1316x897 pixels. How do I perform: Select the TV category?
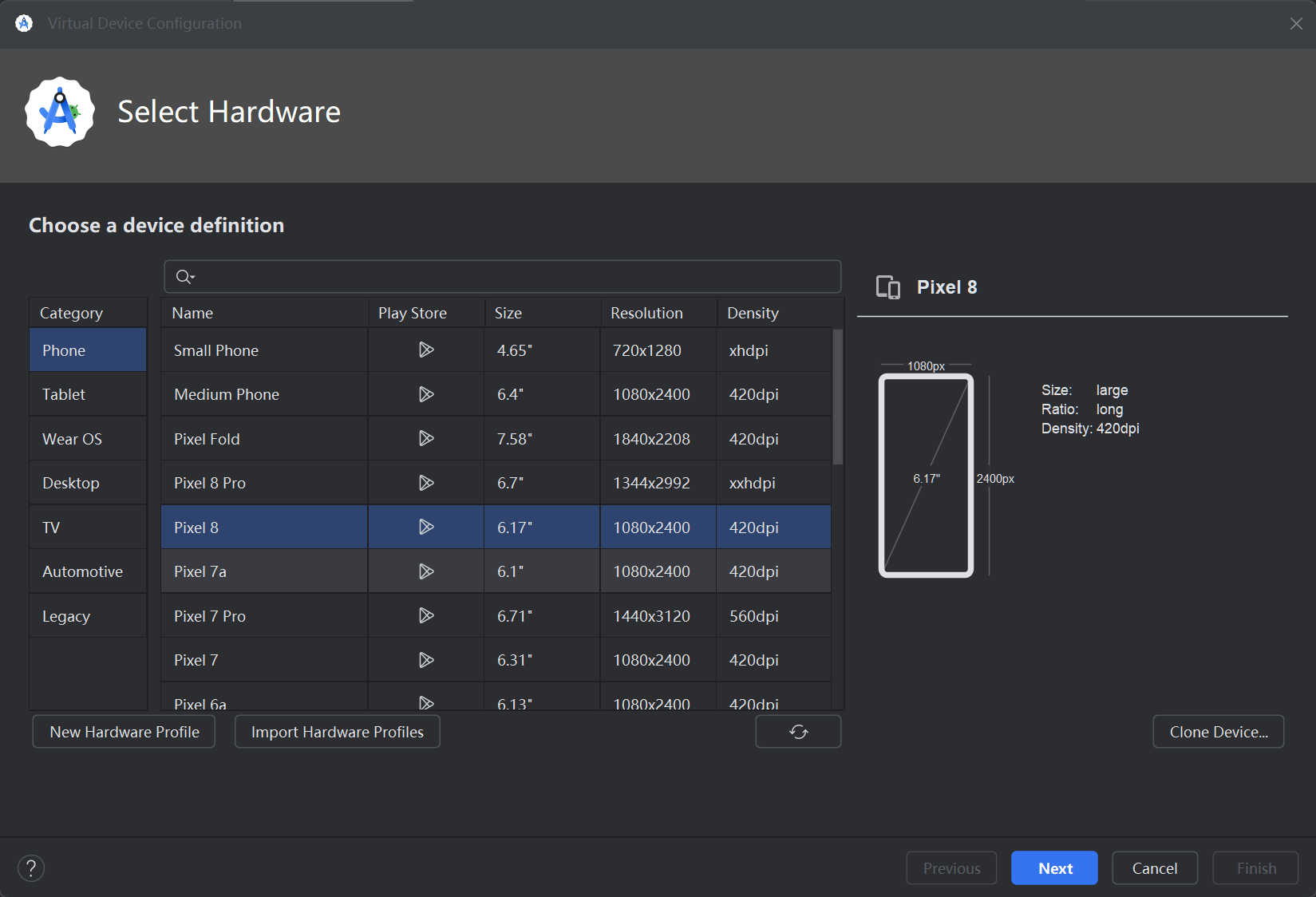tap(88, 528)
